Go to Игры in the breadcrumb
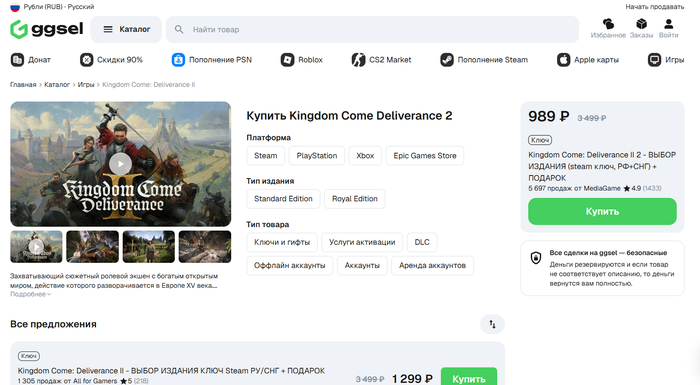 (x=86, y=84)
